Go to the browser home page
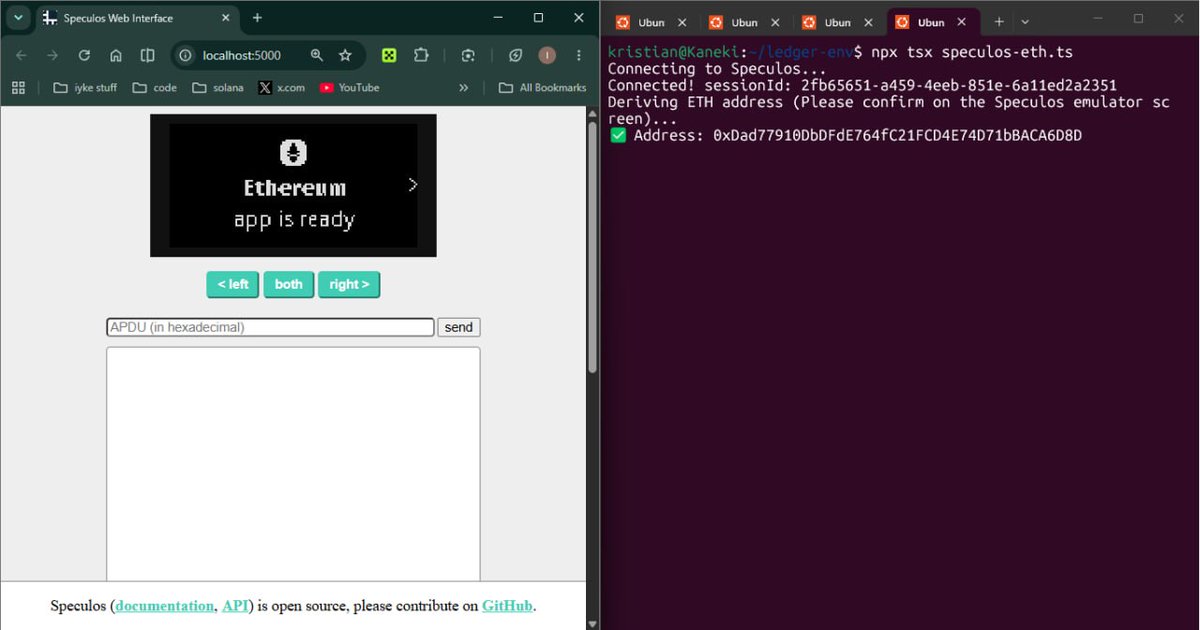1200x630 pixels. pyautogui.click(x=116, y=56)
